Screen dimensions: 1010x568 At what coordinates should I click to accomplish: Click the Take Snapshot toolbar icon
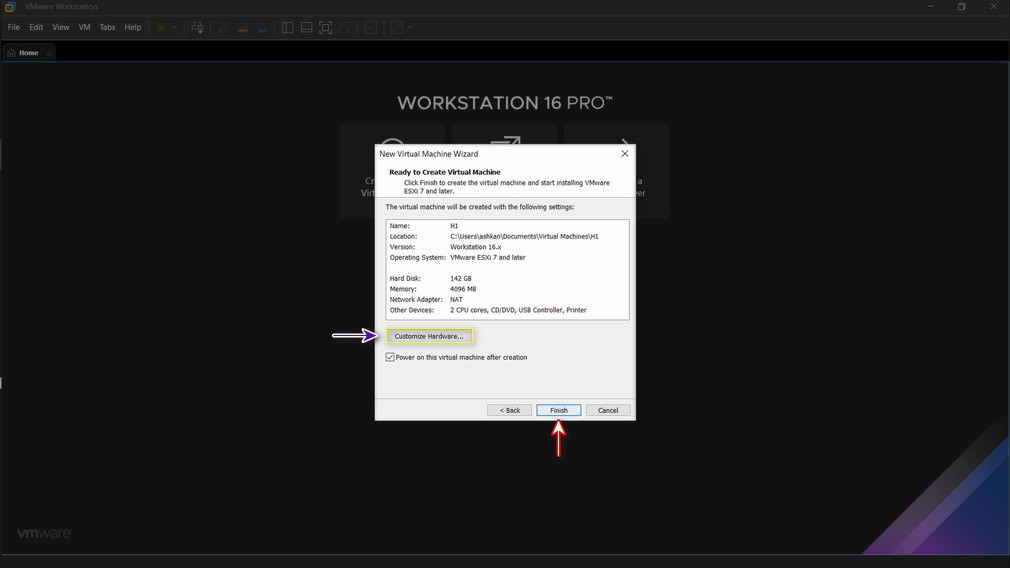tap(224, 28)
